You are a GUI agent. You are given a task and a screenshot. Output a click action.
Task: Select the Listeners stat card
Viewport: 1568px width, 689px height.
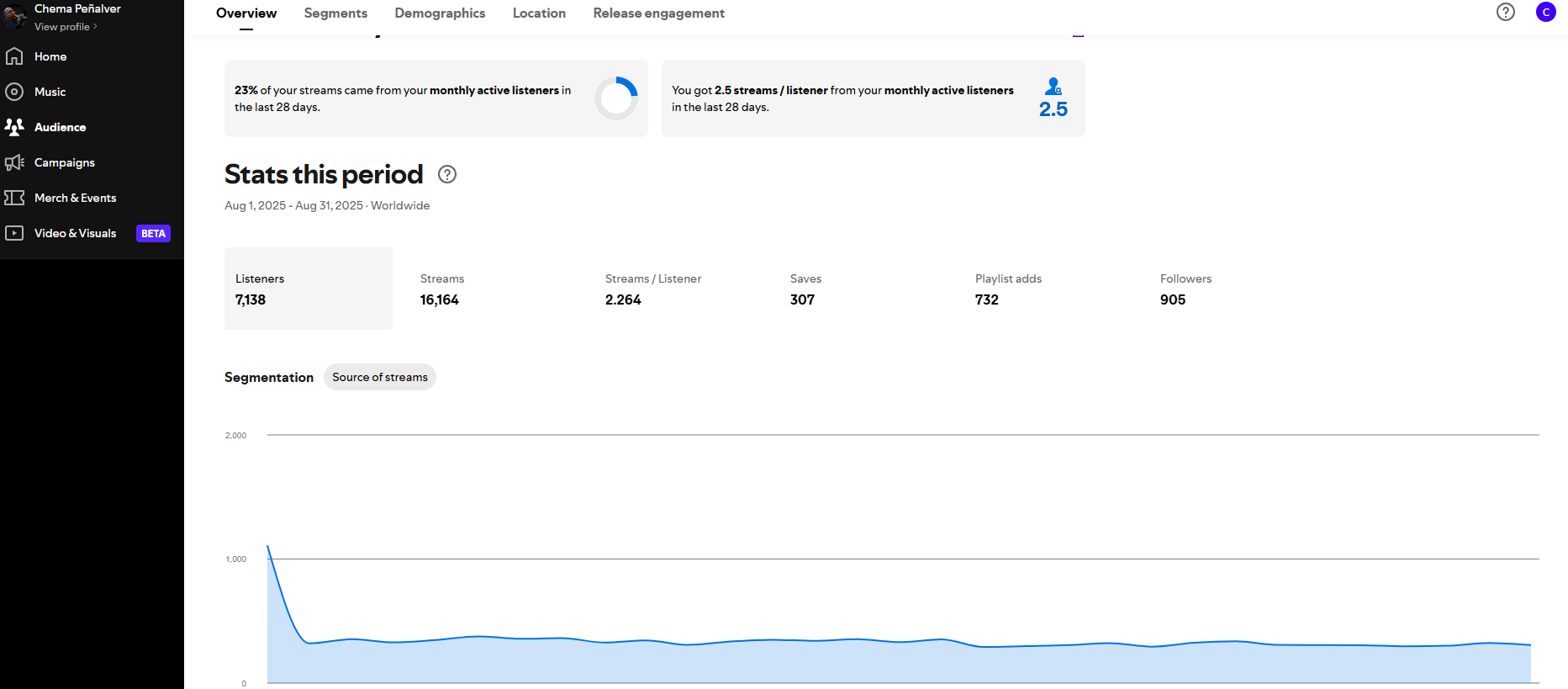point(308,289)
